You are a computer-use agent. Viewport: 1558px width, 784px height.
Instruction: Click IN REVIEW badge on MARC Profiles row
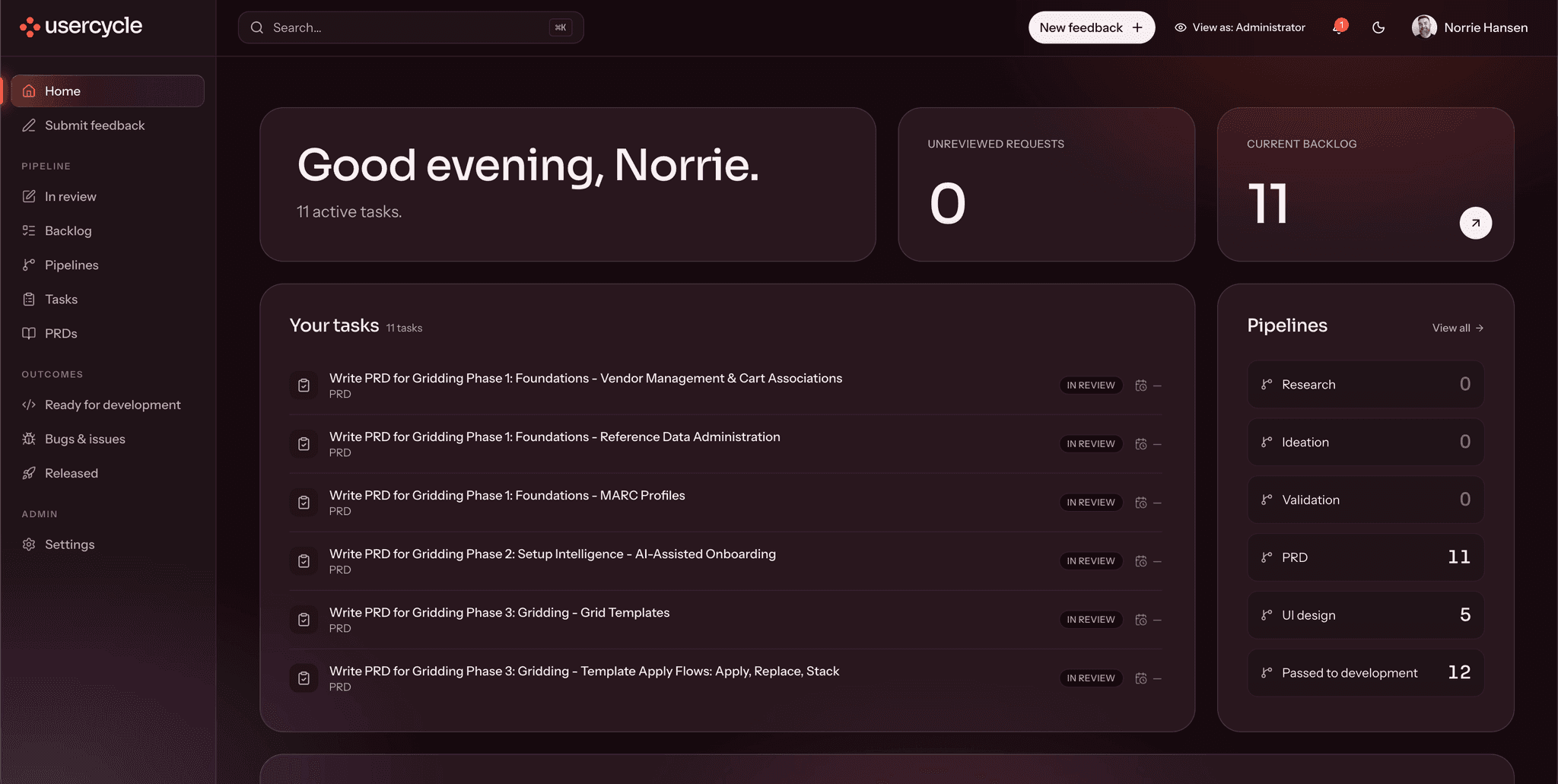point(1091,503)
